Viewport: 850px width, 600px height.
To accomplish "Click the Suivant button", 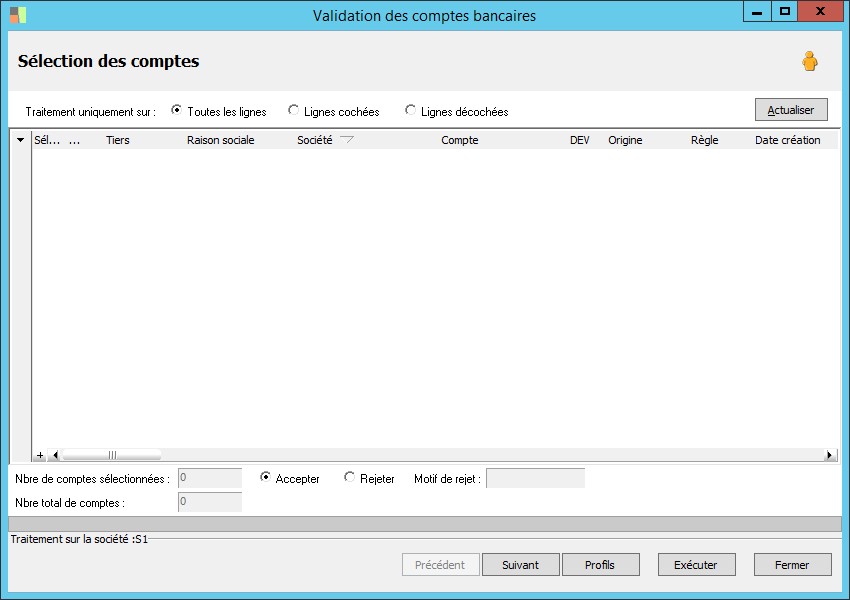I will click(x=520, y=565).
